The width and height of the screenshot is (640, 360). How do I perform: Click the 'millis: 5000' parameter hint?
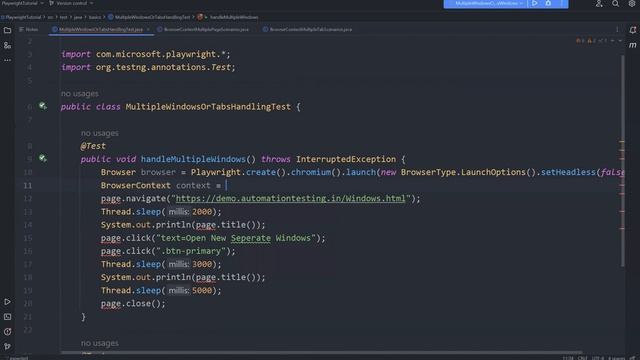click(x=190, y=290)
